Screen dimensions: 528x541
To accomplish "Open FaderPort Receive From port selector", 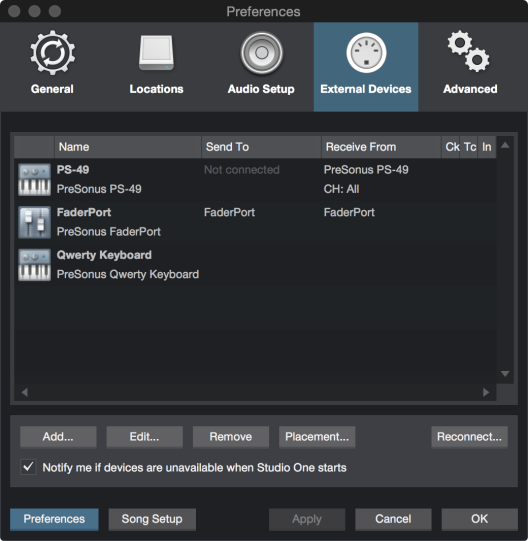I will pyautogui.click(x=349, y=212).
